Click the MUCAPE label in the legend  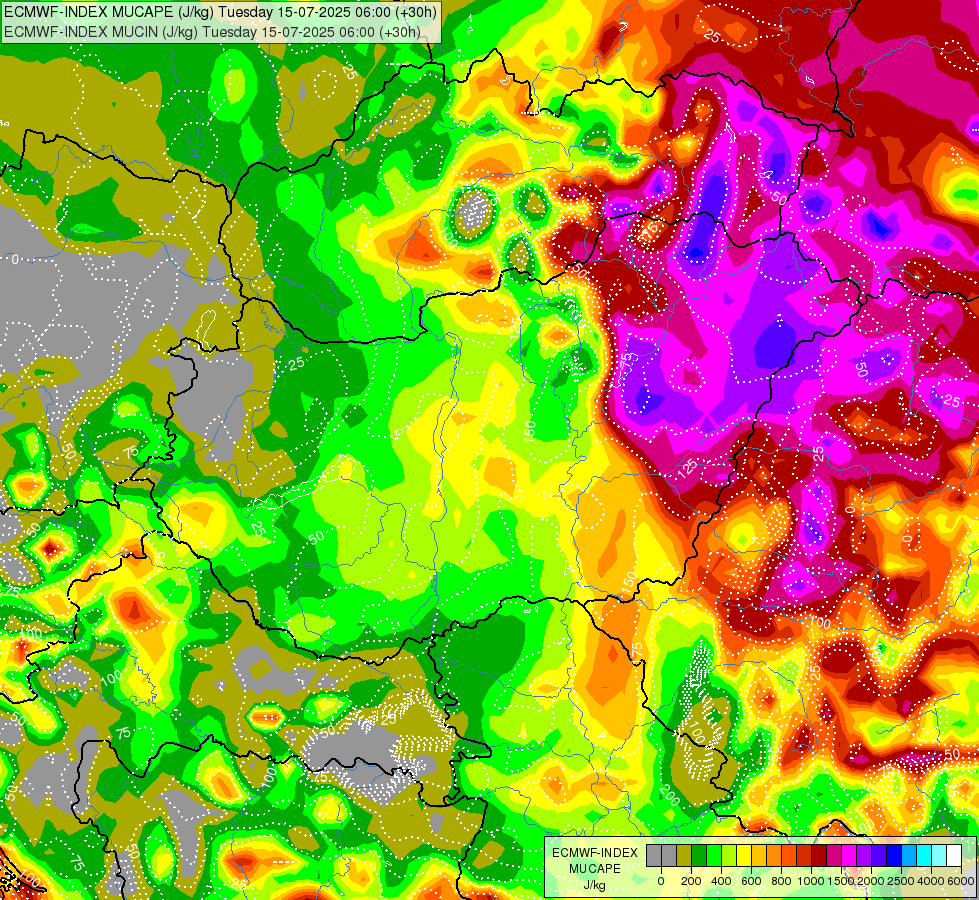tap(595, 869)
